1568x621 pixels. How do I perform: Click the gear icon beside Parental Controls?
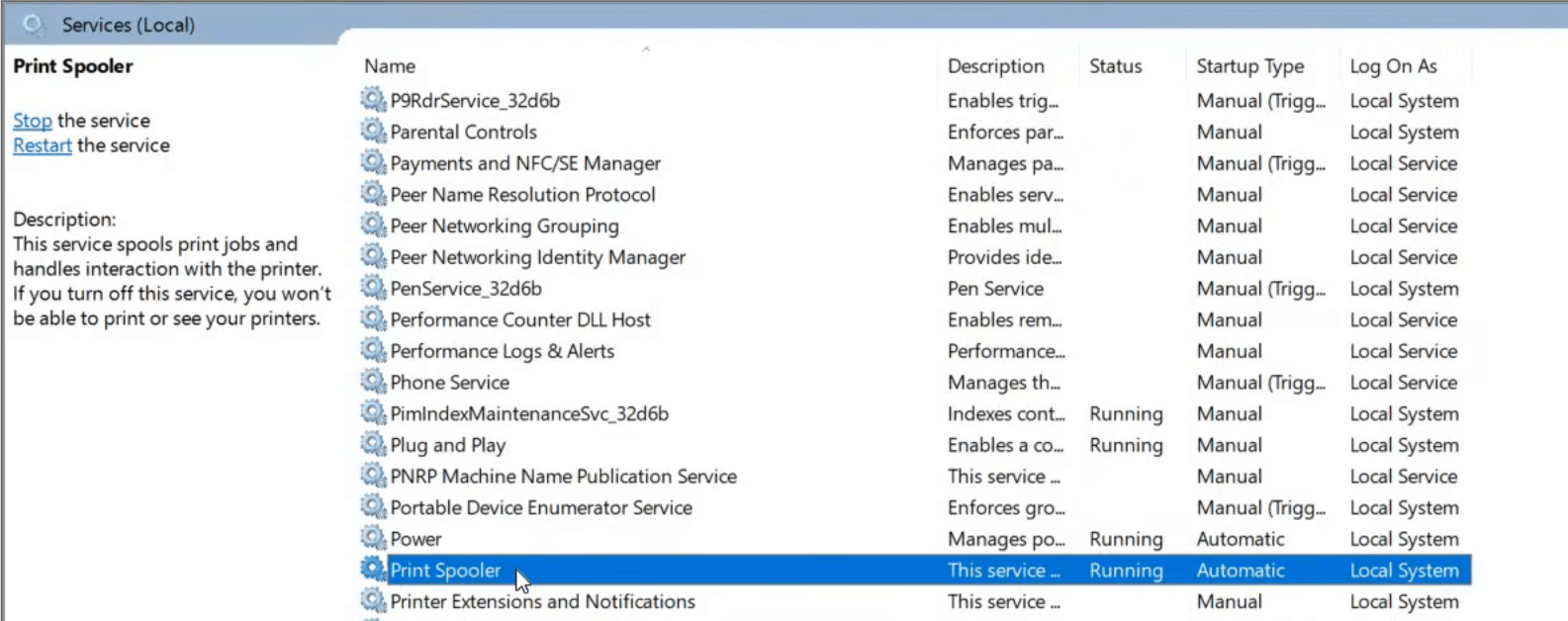[x=373, y=131]
